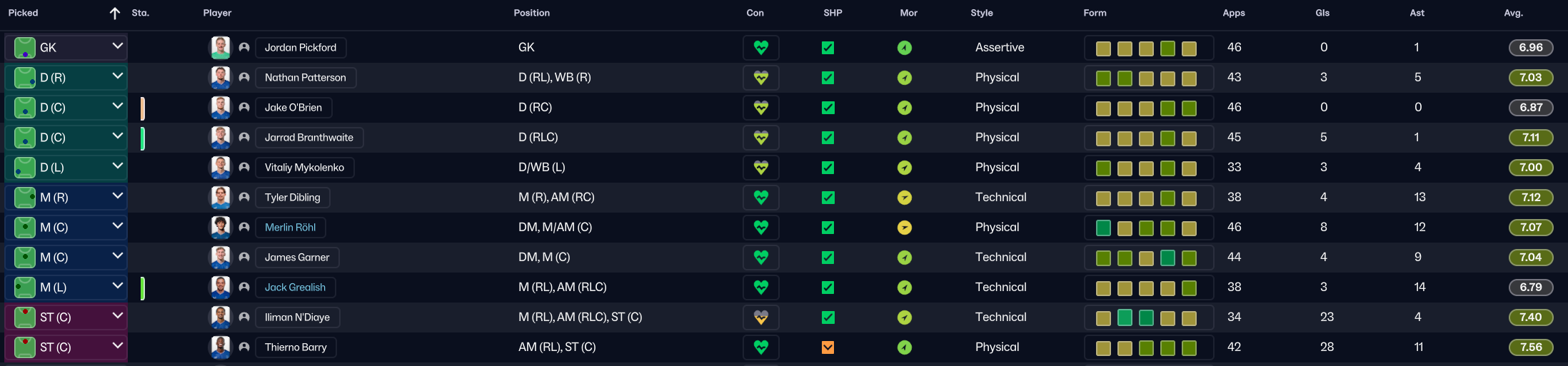1568x366 pixels.
Task: Click the up arrow sort icon in the header
Action: [x=115, y=13]
